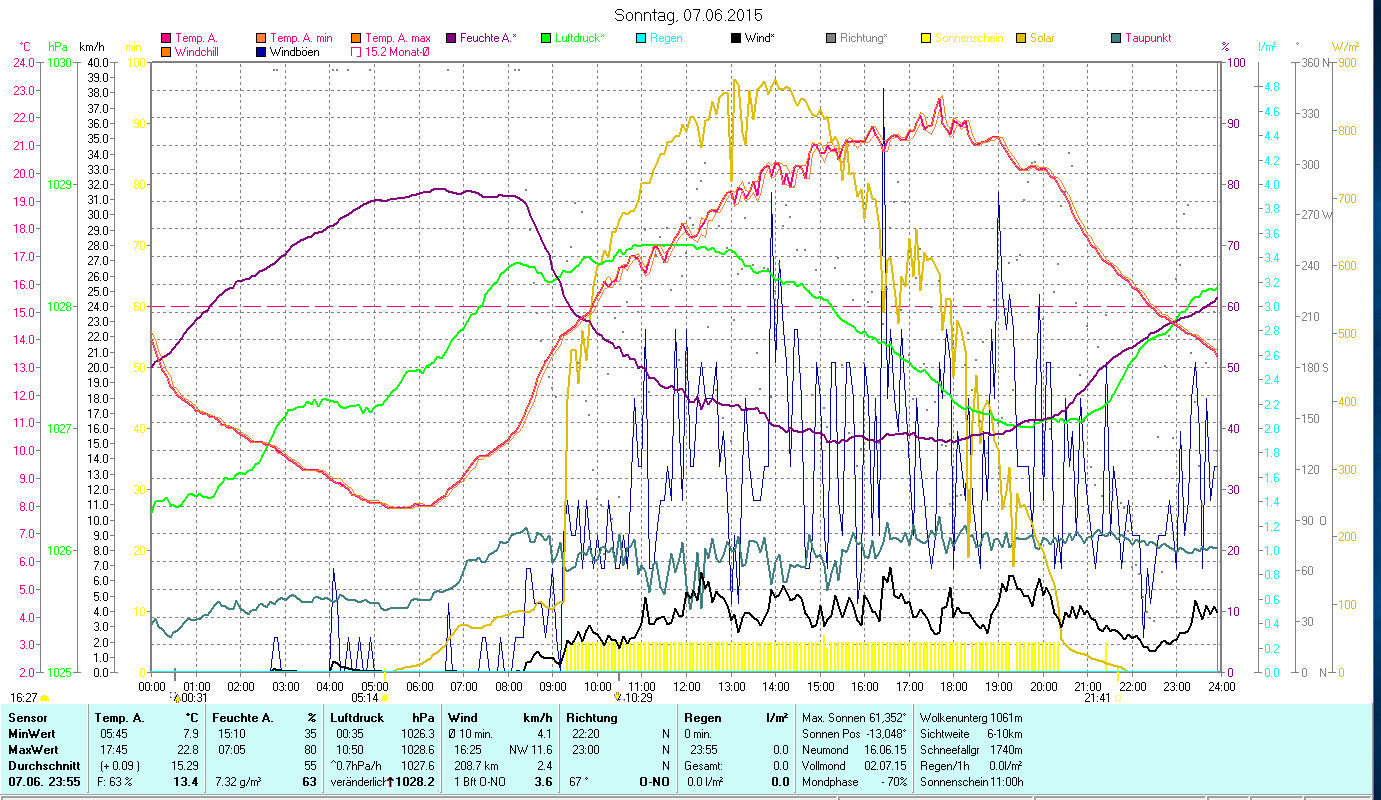Viewport: 1381px width, 800px height.
Task: Click the blue Windböen legend swatch
Action: click(x=260, y=51)
